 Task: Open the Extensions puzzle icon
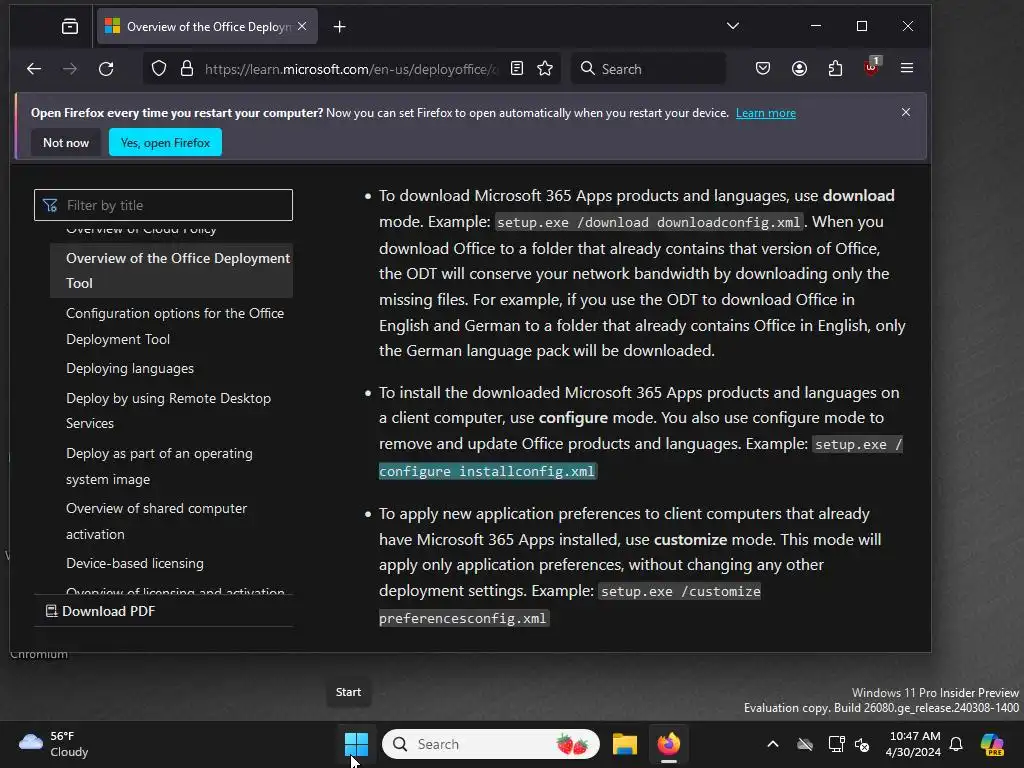tap(835, 69)
